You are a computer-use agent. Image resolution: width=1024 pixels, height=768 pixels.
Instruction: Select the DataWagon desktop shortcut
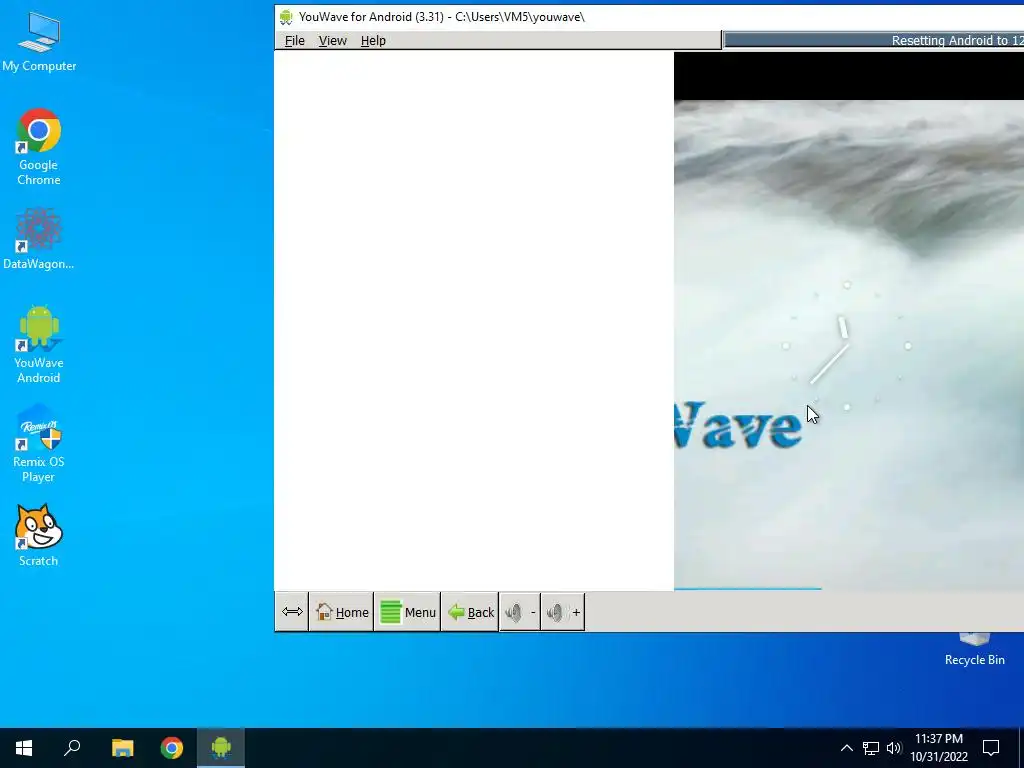[x=39, y=239]
